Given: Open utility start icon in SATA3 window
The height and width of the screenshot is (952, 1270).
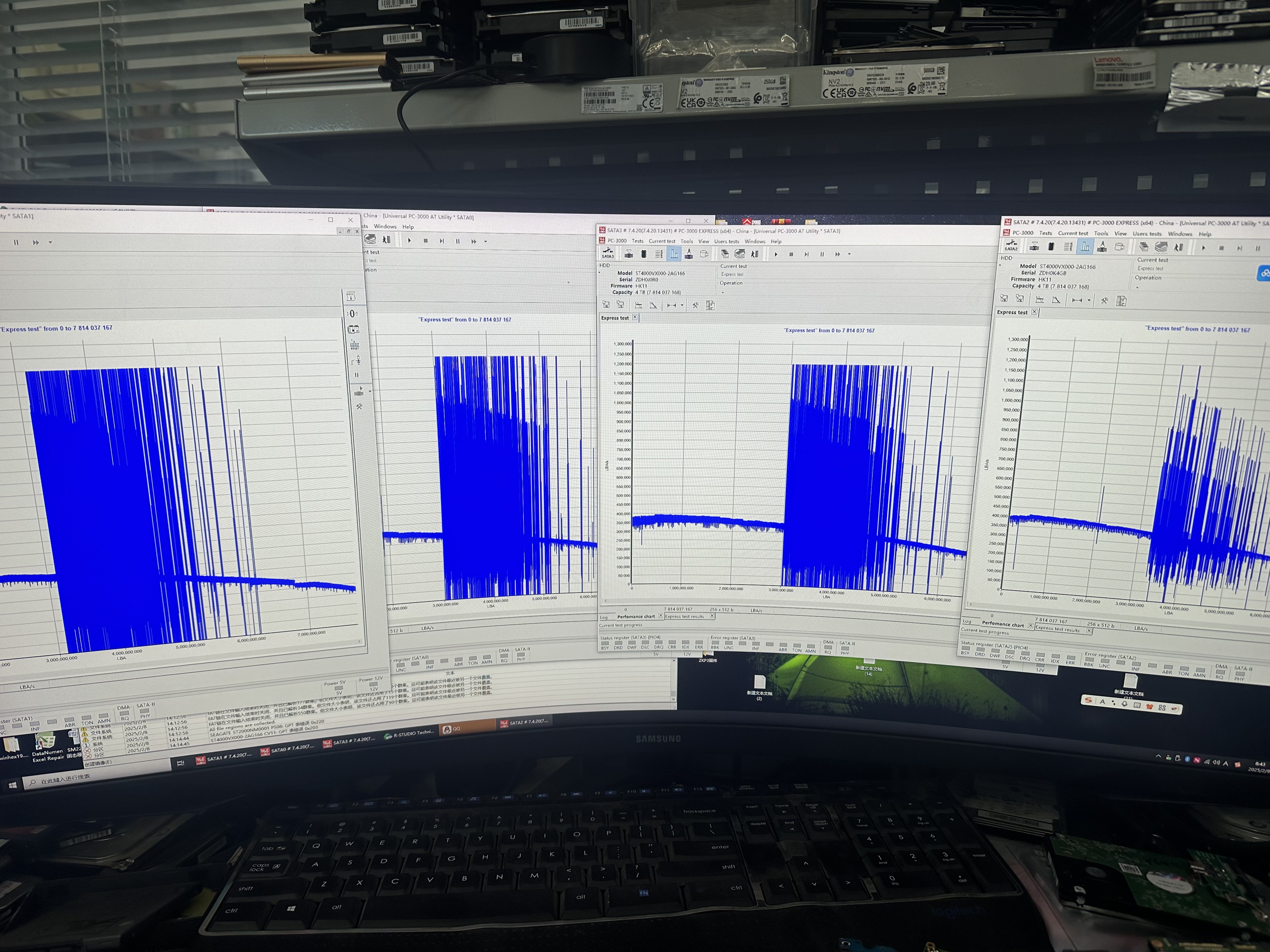Looking at the screenshot, I should click(x=629, y=254).
